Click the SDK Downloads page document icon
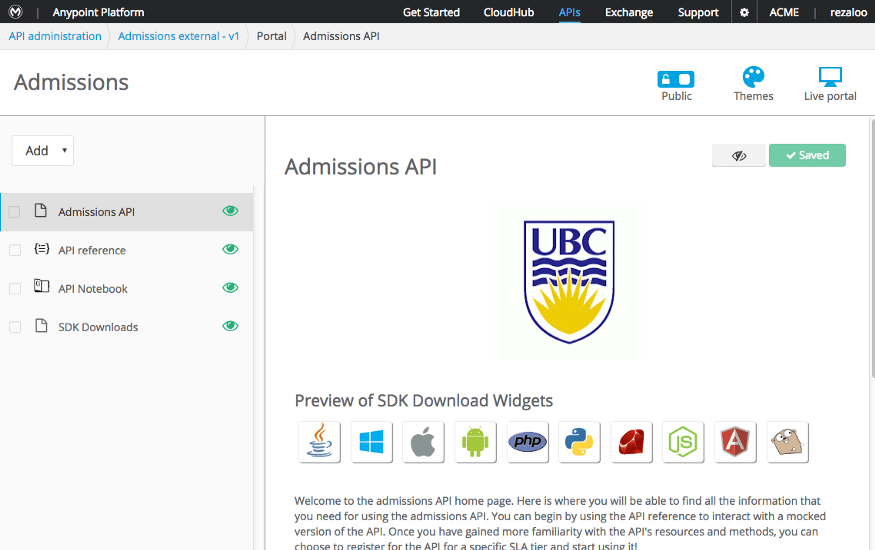 [41, 325]
